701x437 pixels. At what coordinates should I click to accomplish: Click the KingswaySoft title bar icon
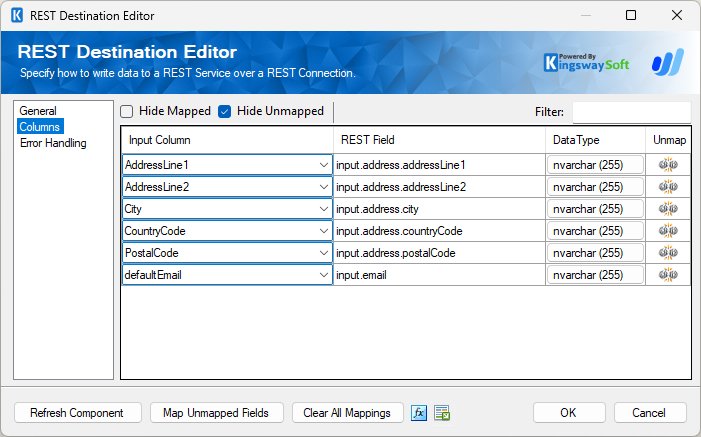pyautogui.click(x=17, y=15)
